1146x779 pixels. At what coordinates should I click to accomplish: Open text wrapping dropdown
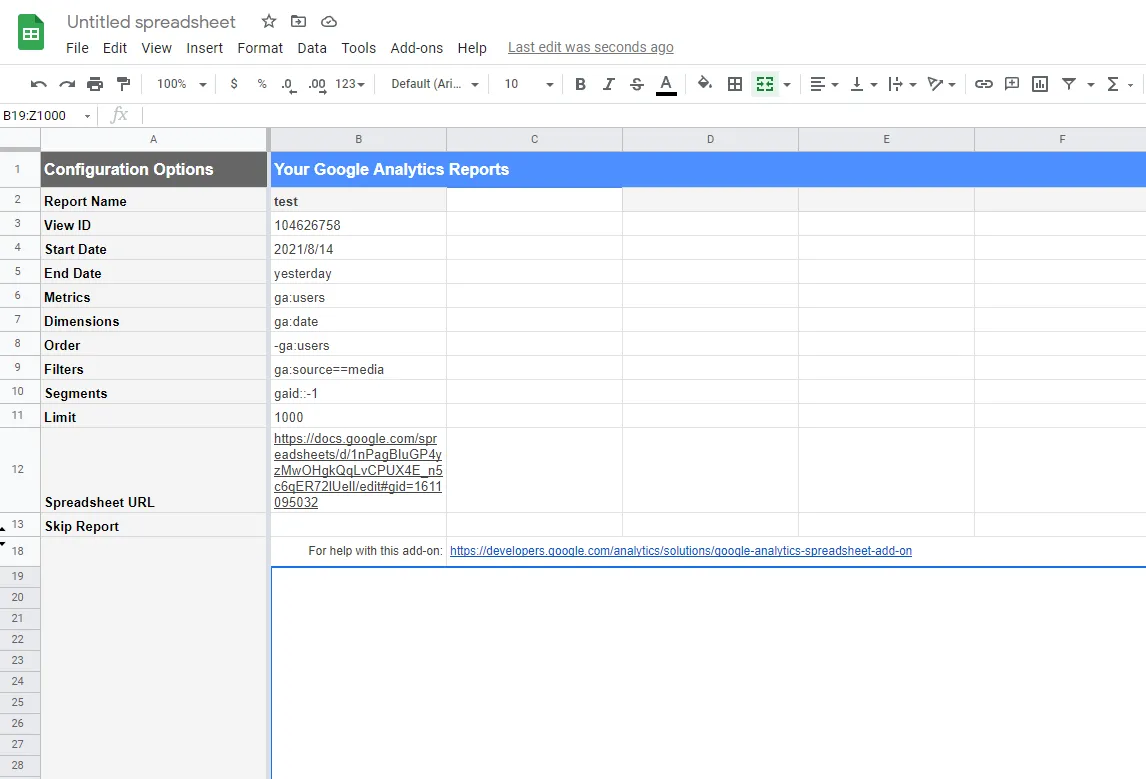[902, 84]
